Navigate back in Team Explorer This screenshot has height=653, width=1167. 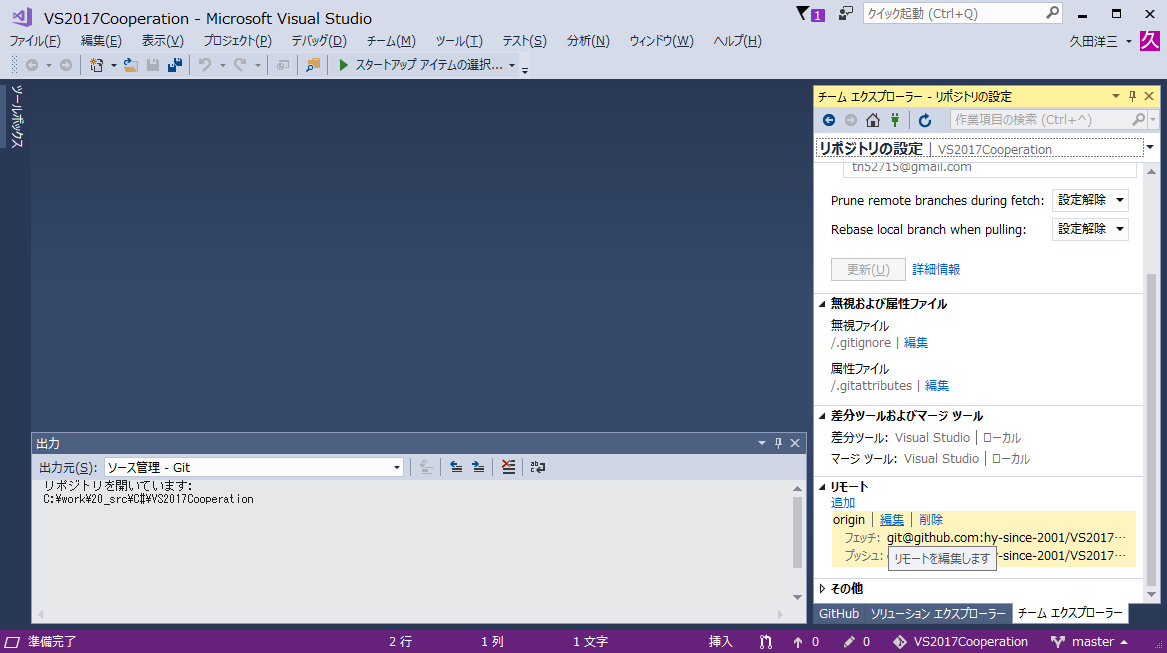[x=829, y=119]
